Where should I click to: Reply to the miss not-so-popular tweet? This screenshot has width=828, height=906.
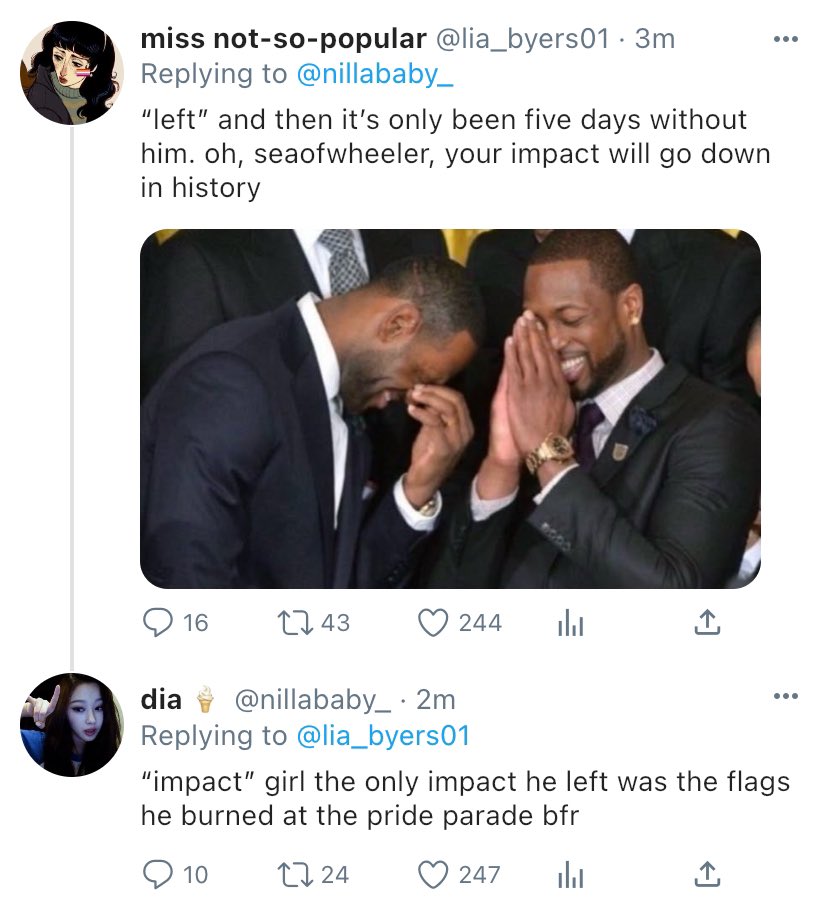point(156,623)
